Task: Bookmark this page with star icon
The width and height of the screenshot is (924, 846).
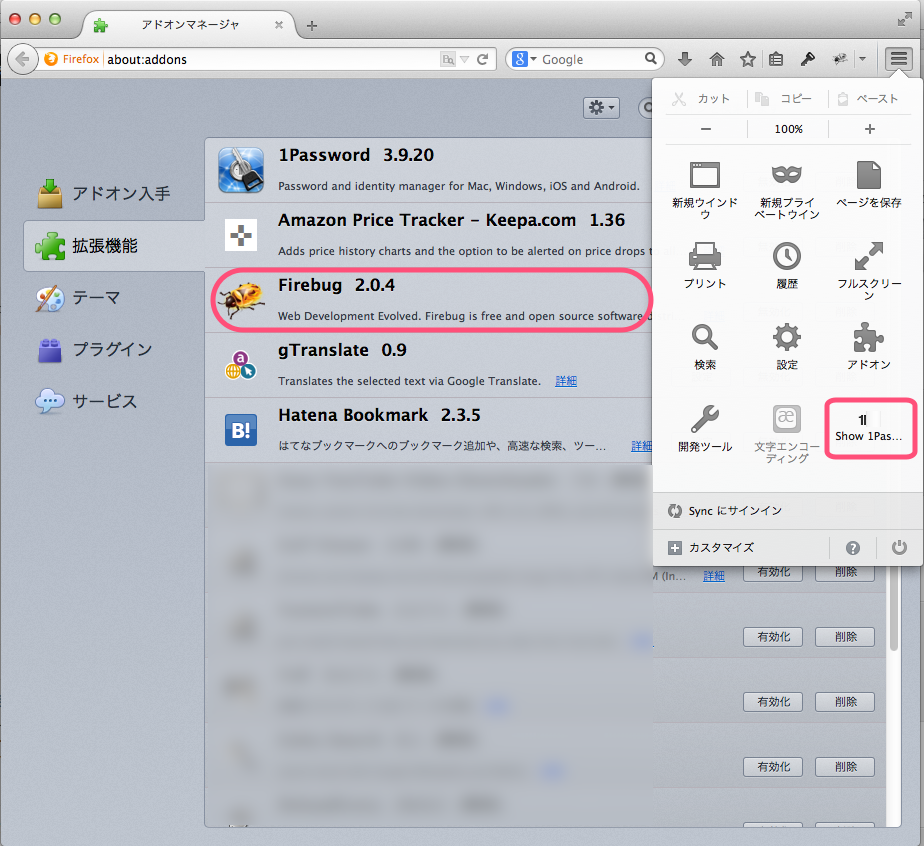Action: pos(748,59)
